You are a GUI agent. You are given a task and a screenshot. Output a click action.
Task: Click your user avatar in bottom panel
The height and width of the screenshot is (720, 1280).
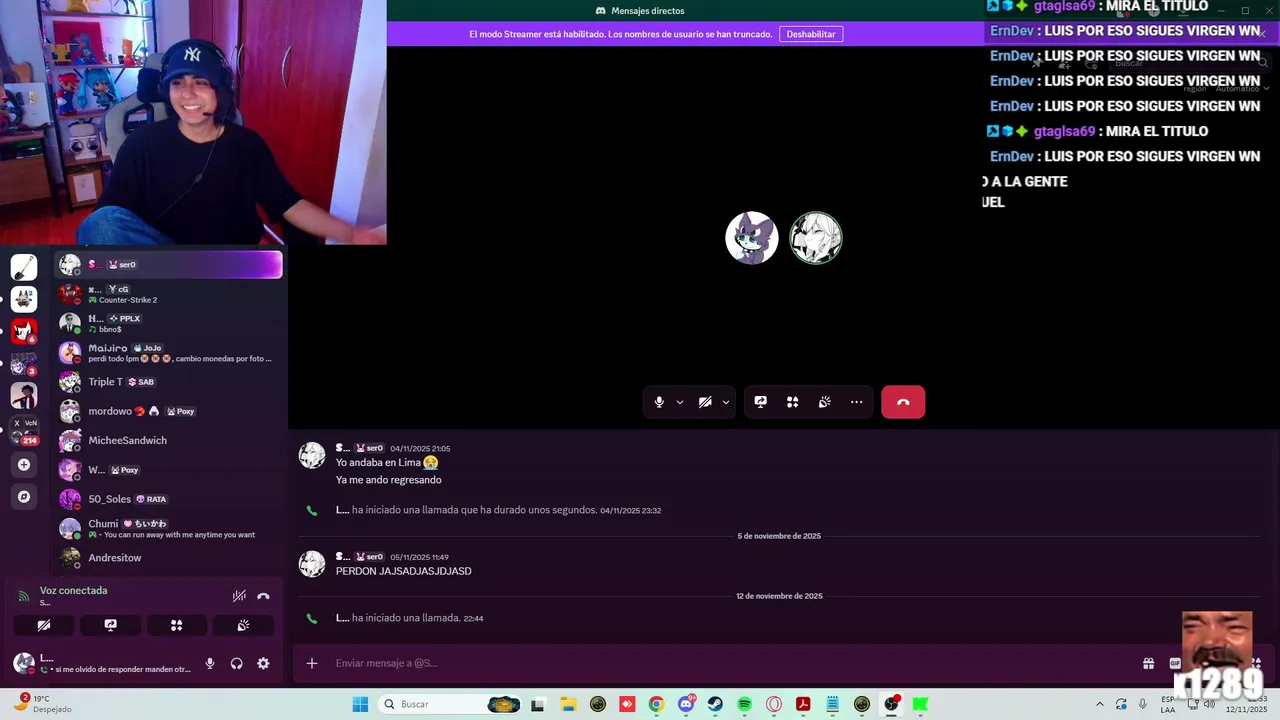(x=24, y=663)
